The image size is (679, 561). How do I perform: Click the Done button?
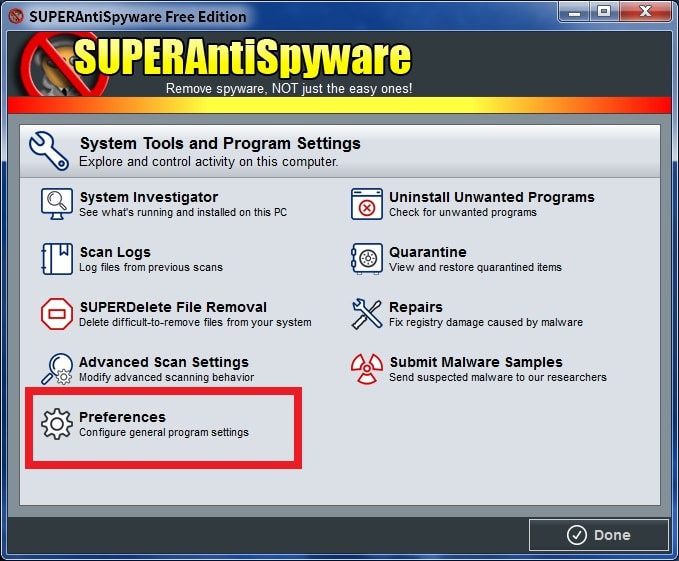point(599,535)
